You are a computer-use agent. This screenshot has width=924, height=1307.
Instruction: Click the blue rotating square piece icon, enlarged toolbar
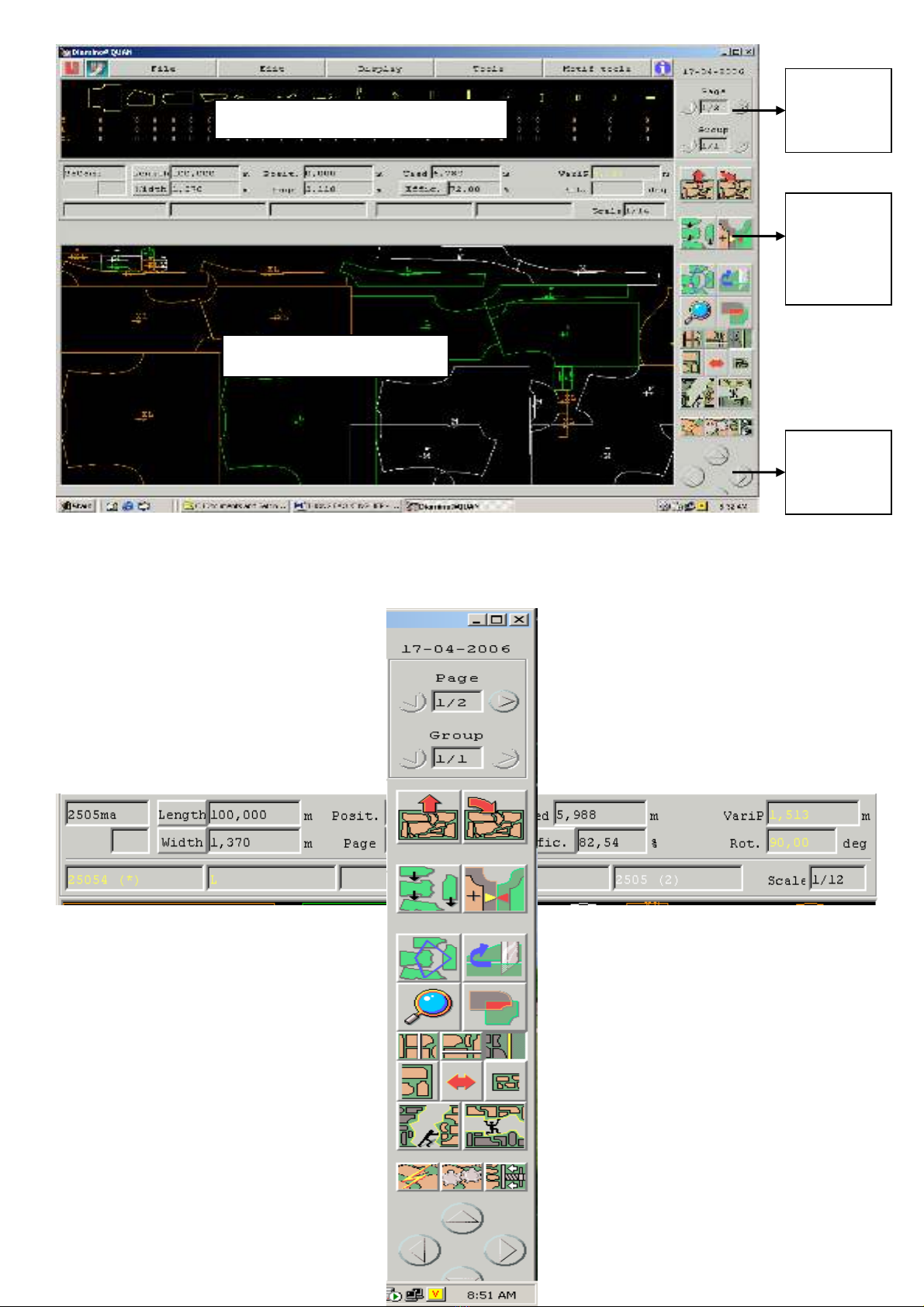(x=429, y=958)
